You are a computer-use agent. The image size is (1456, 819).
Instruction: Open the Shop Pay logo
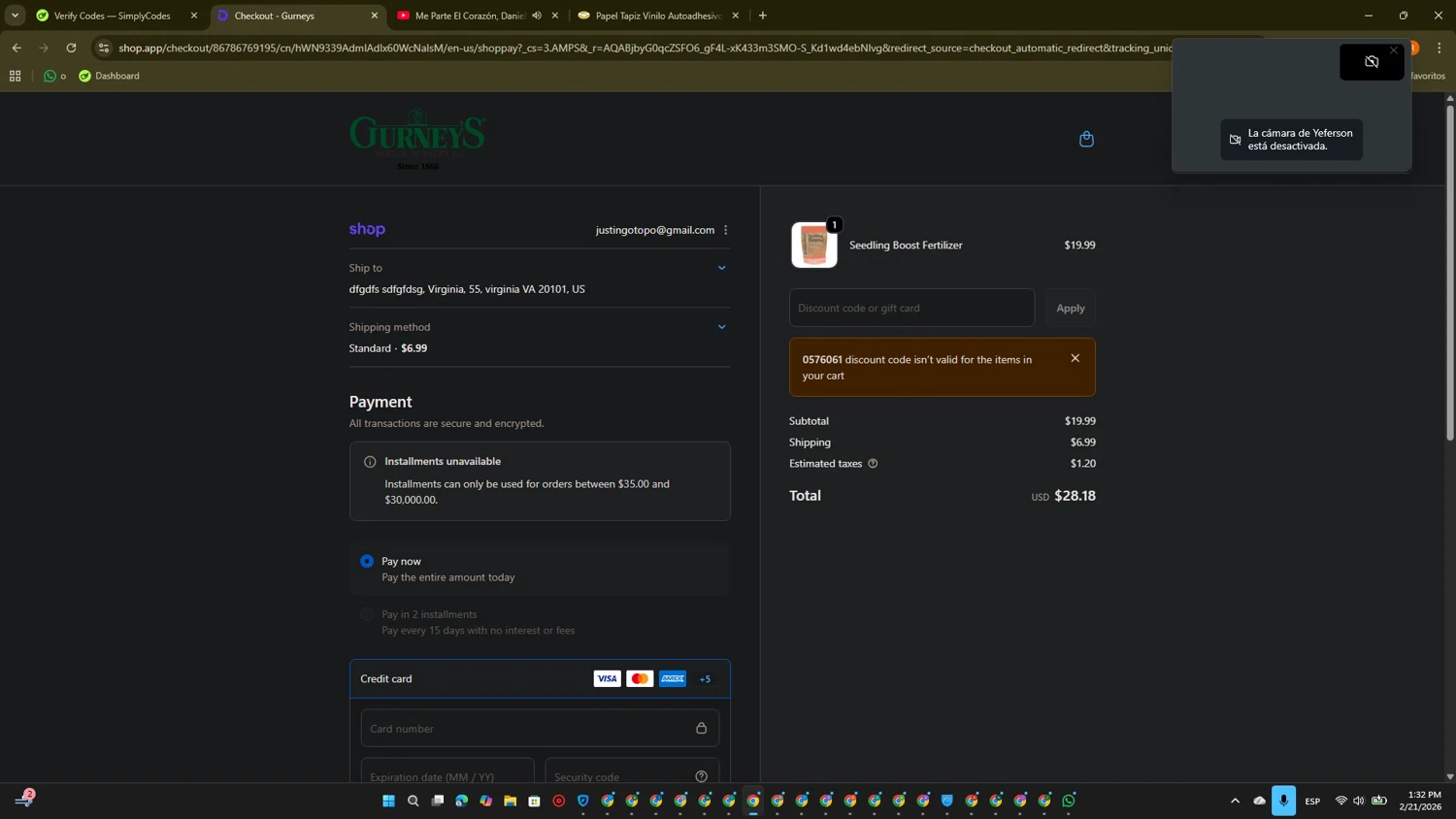point(367,229)
